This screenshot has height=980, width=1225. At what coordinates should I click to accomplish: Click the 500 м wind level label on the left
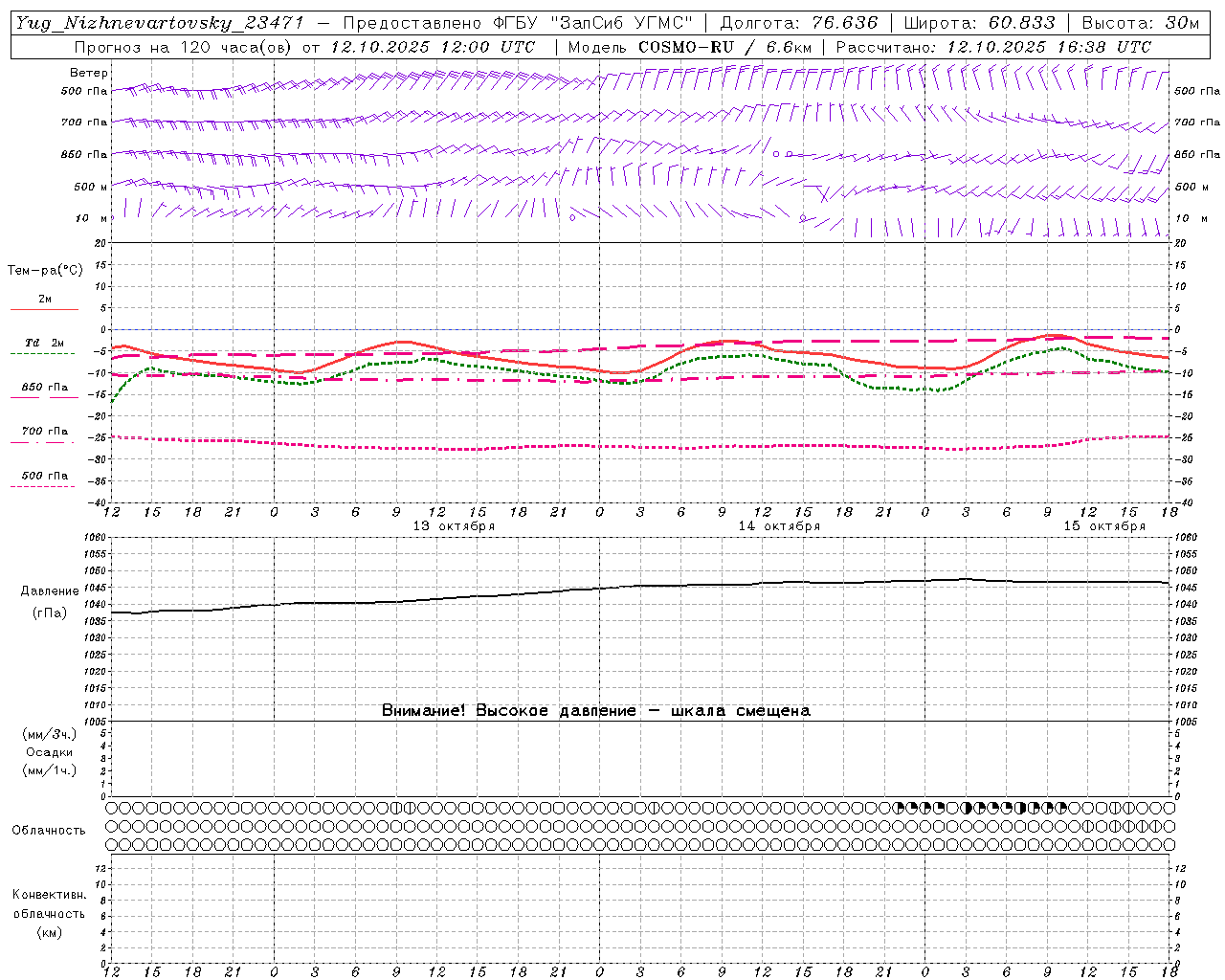[91, 187]
